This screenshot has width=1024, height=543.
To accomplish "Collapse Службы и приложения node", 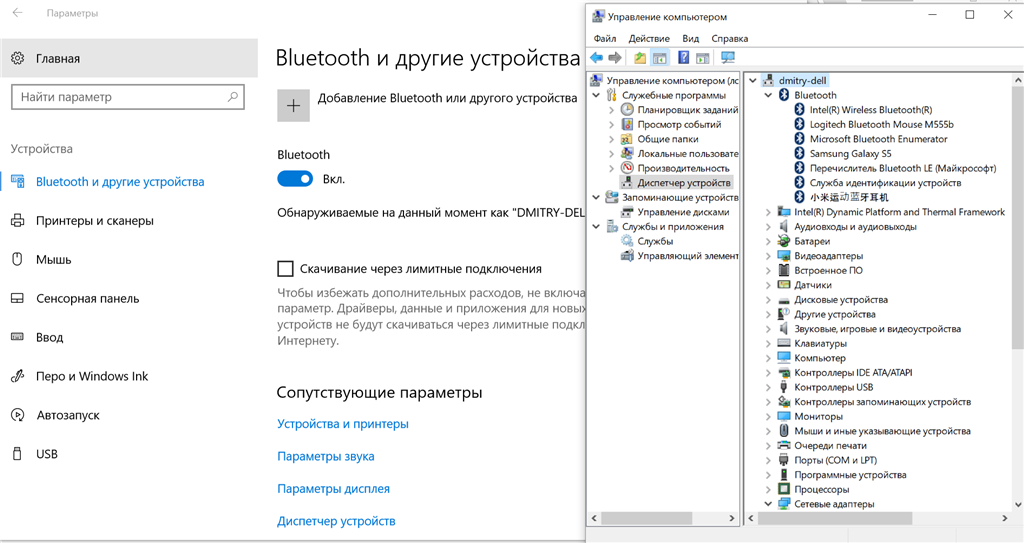I will pyautogui.click(x=596, y=227).
